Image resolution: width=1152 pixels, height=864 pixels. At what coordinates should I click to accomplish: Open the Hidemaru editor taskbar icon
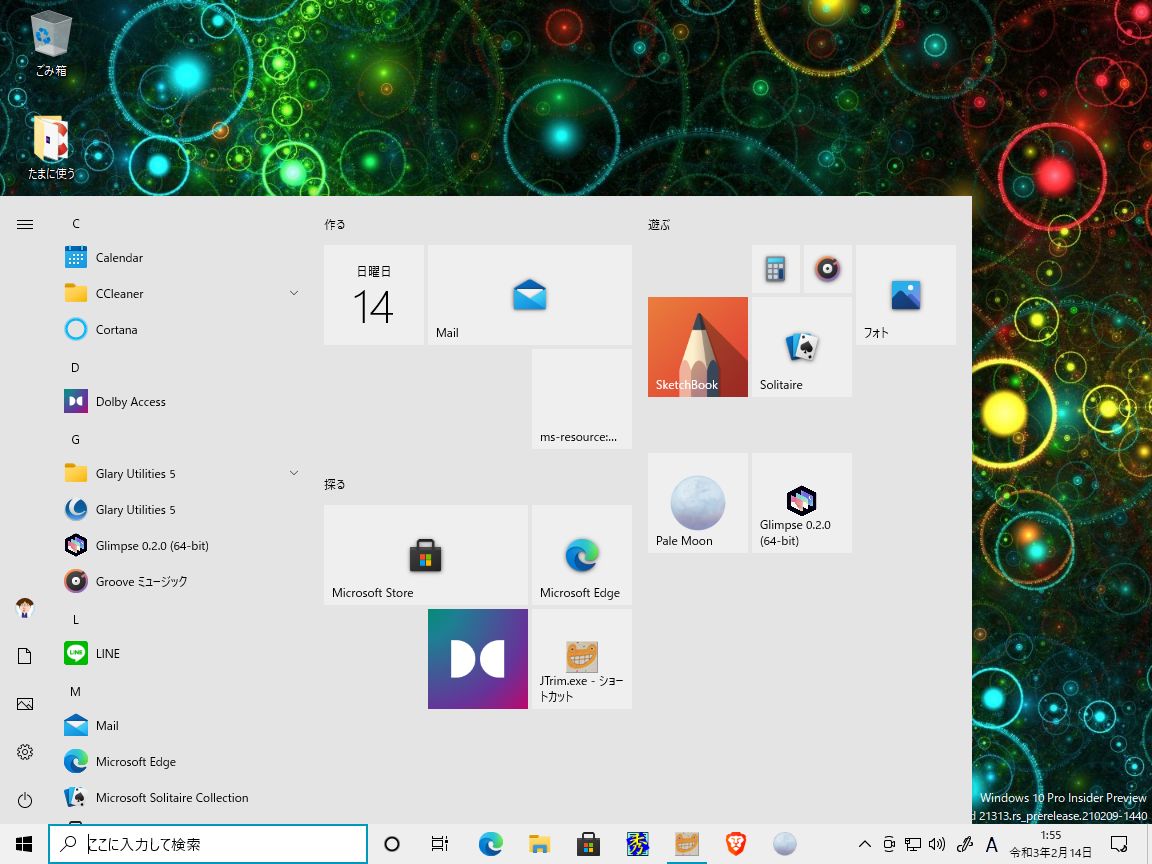pyautogui.click(x=638, y=843)
